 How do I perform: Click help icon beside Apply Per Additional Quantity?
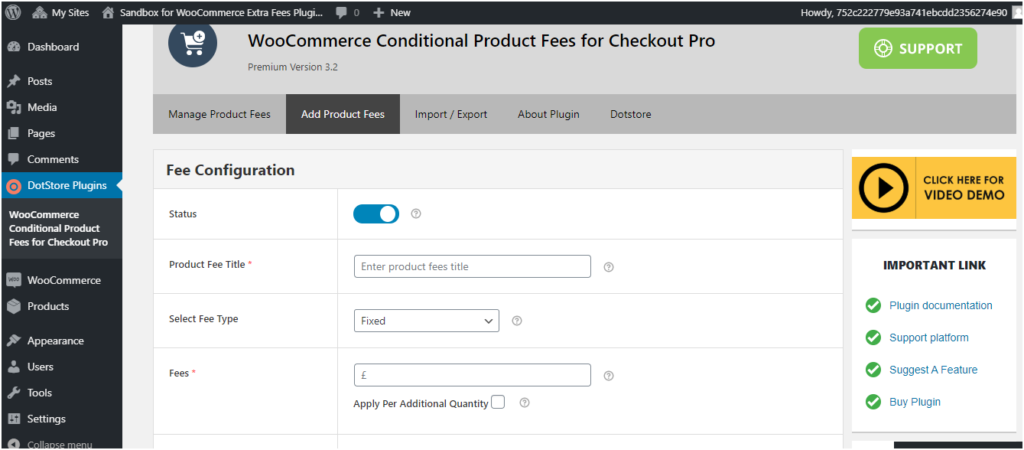524,403
